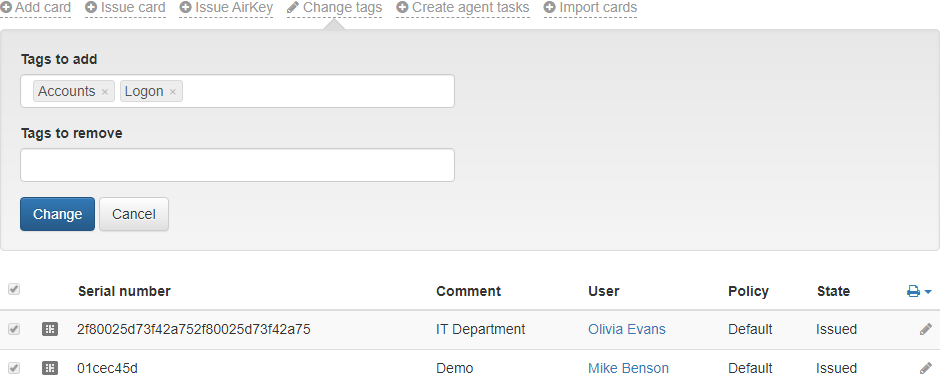Uncheck the Demo card row checkbox
940x390 pixels.
[14, 368]
